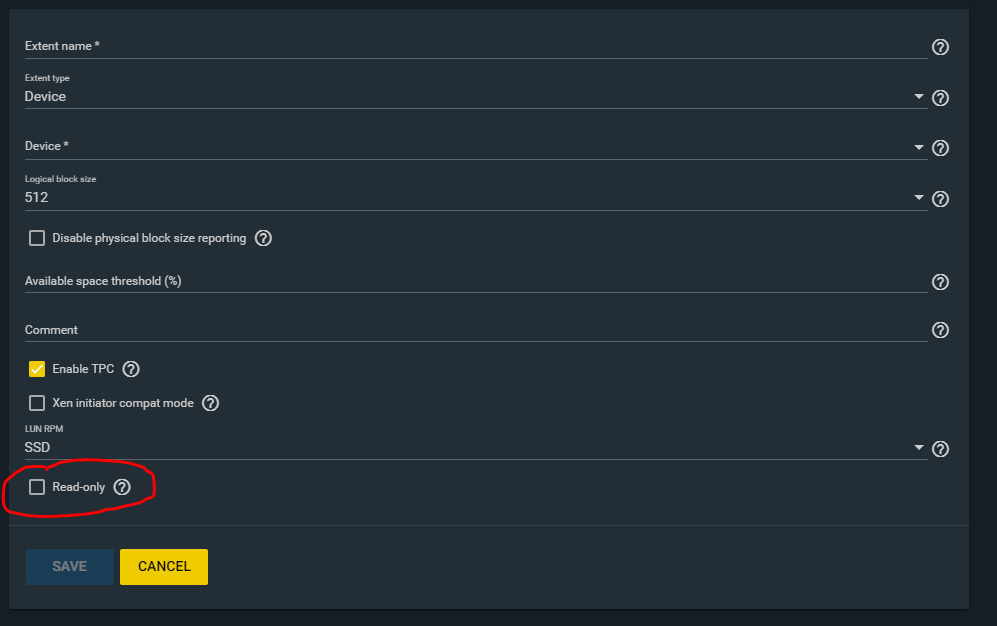This screenshot has height=626, width=997.
Task: Click help icon beside Device dropdown
Action: (940, 148)
